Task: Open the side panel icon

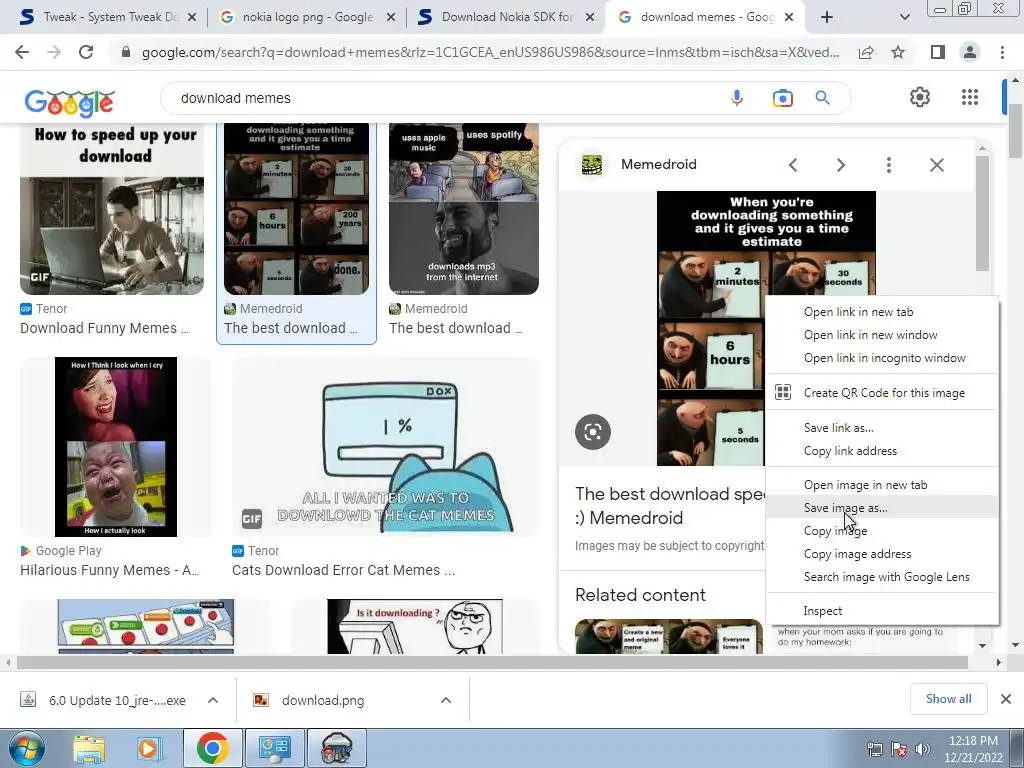Action: coord(938,52)
